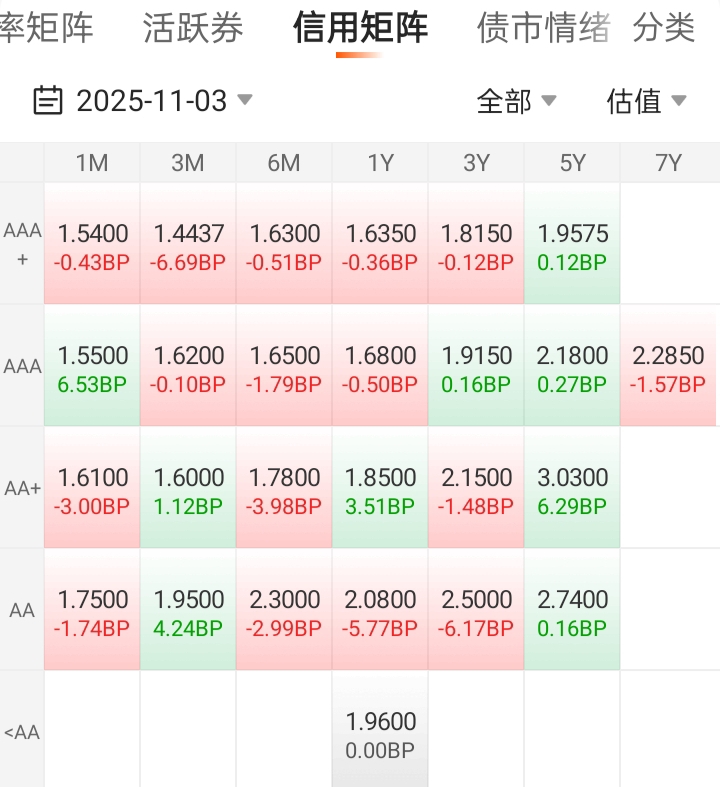The height and width of the screenshot is (787, 720).
Task: Select the 信用矩阵 tab
Action: pos(360,28)
